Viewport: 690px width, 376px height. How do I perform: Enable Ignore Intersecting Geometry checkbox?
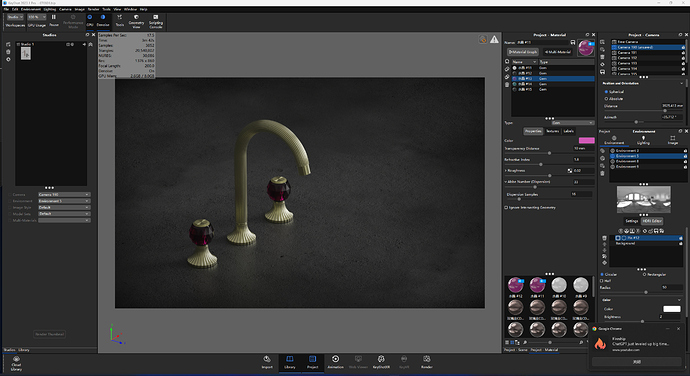[506, 207]
